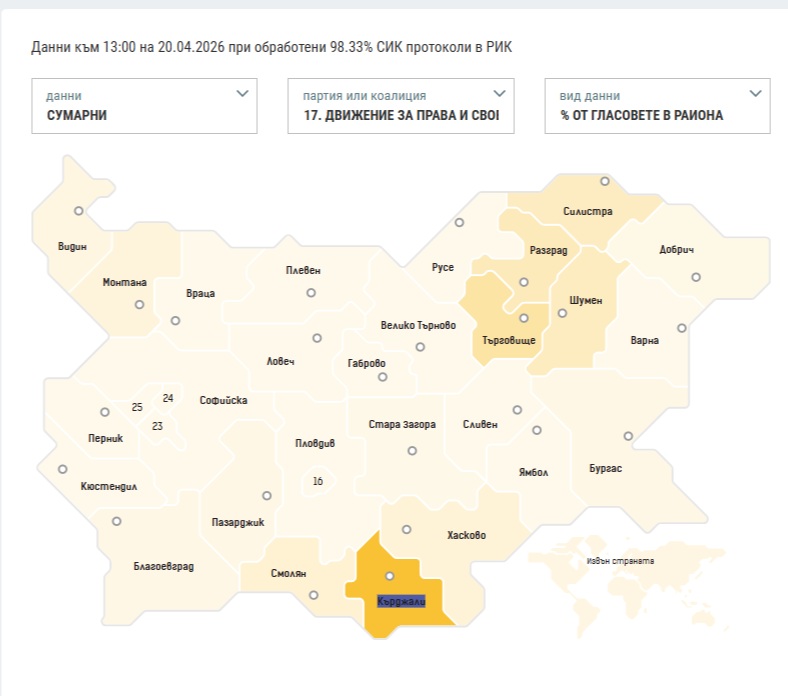
Task: Open the 'данни' СУМАРНИ dropdown
Action: coord(144,106)
